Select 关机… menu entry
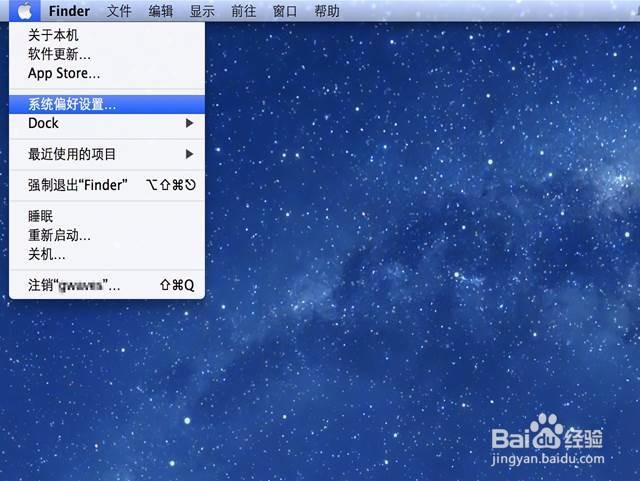Screen dimensions: 640x481 pos(107,254)
